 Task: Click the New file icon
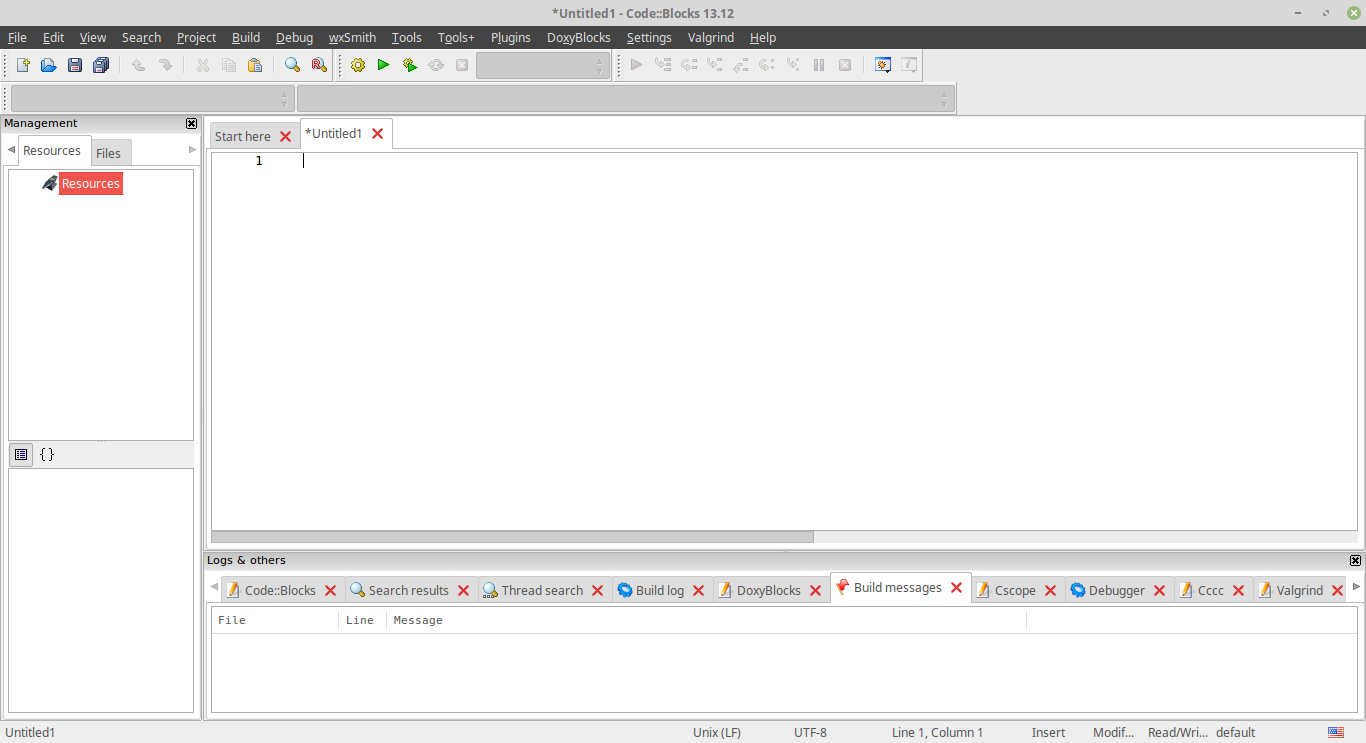(23, 65)
